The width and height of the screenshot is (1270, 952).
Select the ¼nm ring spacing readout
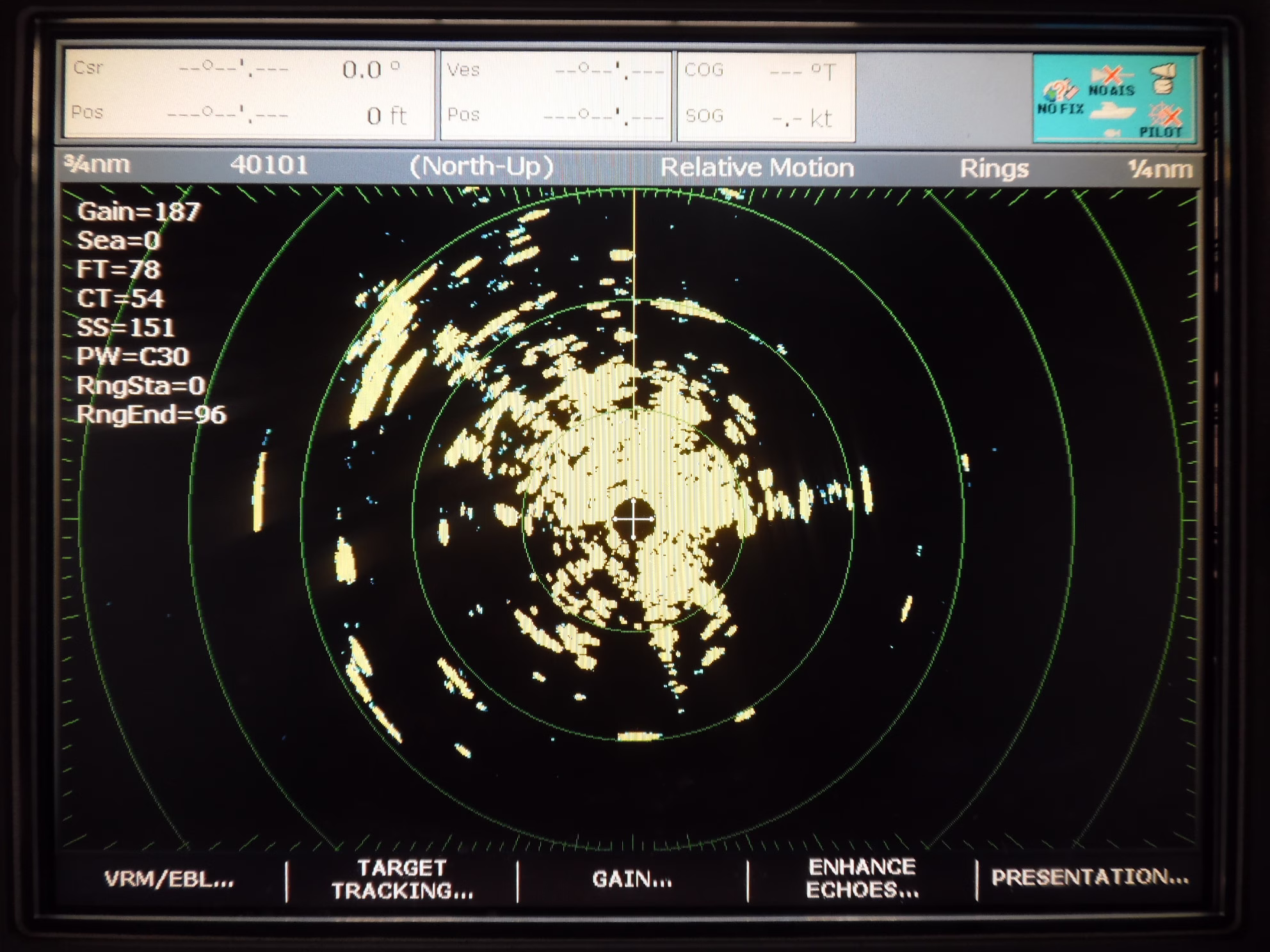click(x=1159, y=170)
